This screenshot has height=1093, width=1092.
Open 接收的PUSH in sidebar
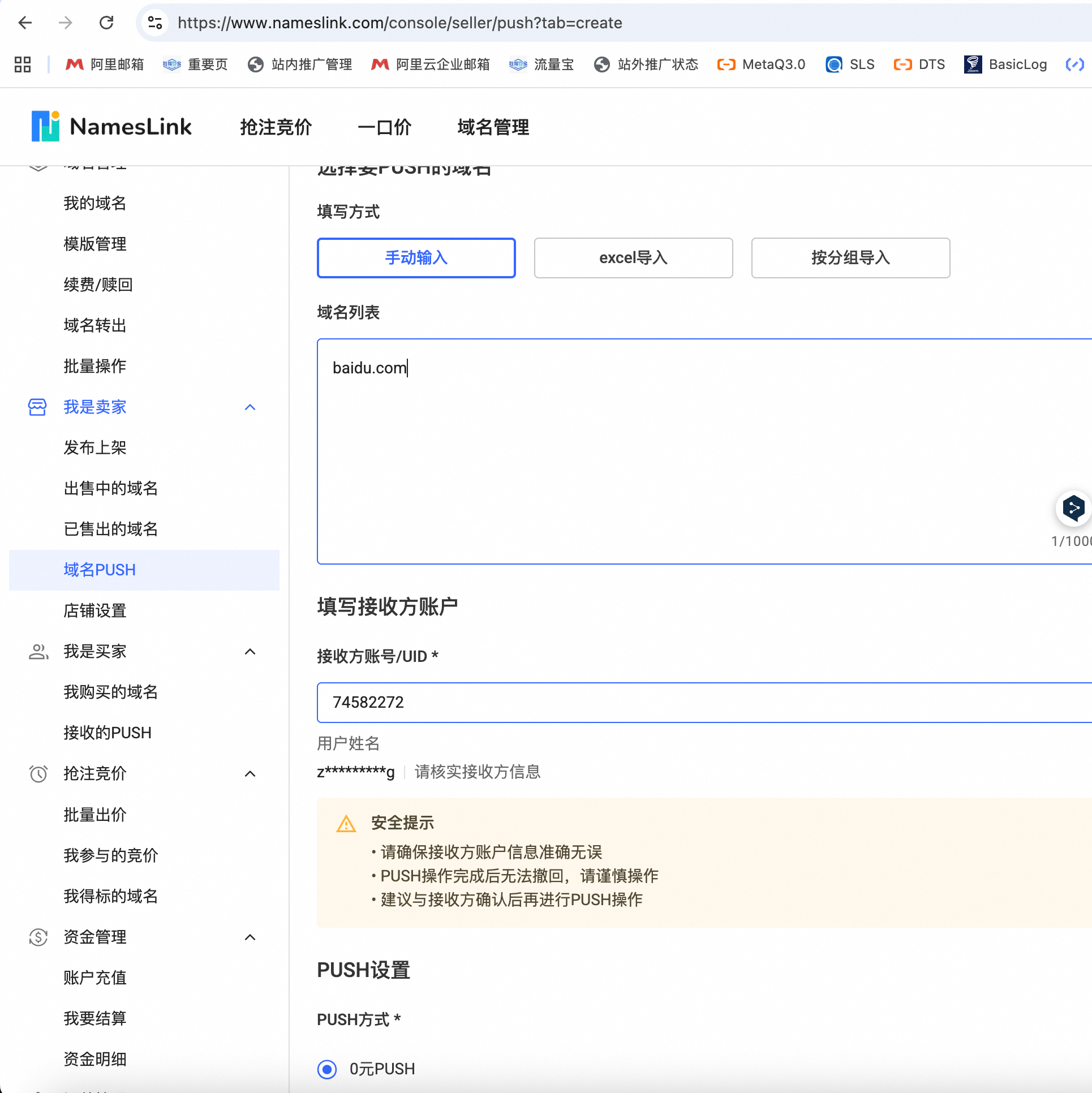(x=108, y=733)
